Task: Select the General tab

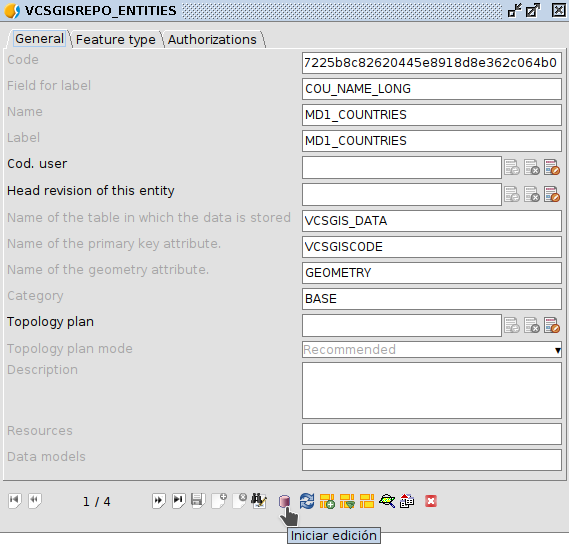Action: (39, 38)
